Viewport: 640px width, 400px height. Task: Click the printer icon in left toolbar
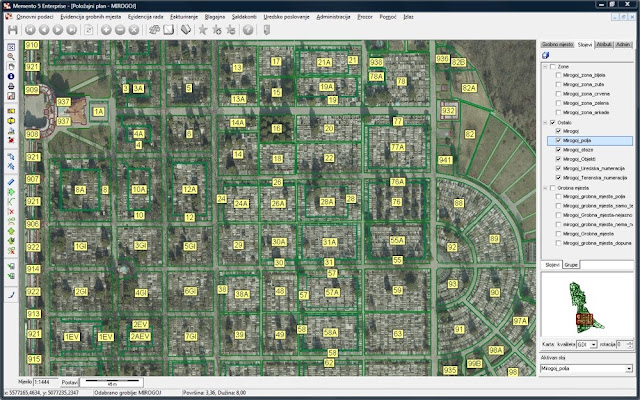[11, 86]
